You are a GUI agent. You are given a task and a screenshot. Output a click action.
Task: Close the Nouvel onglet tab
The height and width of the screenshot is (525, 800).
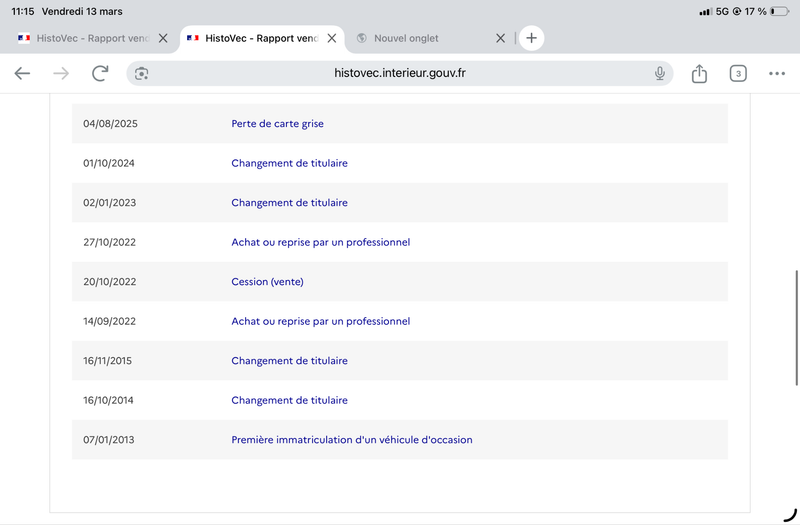pyautogui.click(x=501, y=38)
